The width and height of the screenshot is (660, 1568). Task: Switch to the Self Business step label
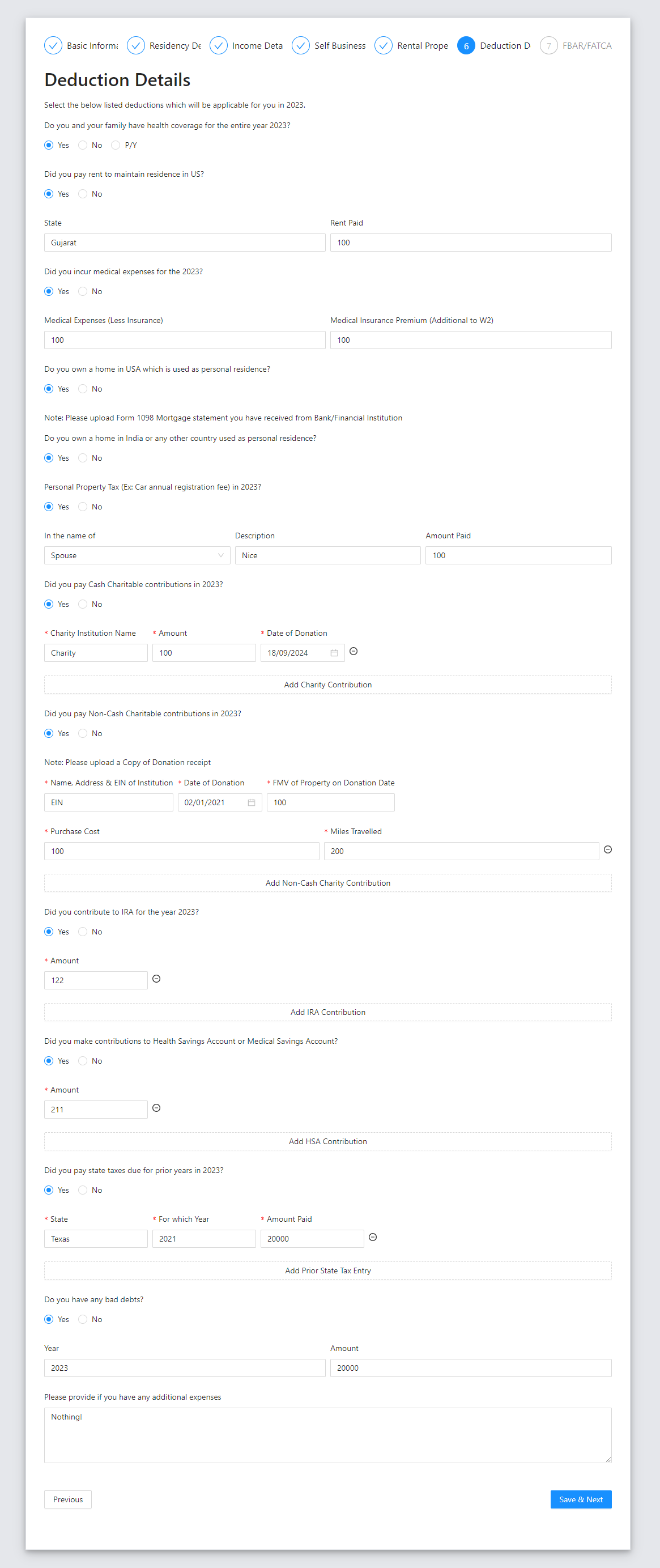pyautogui.click(x=340, y=46)
